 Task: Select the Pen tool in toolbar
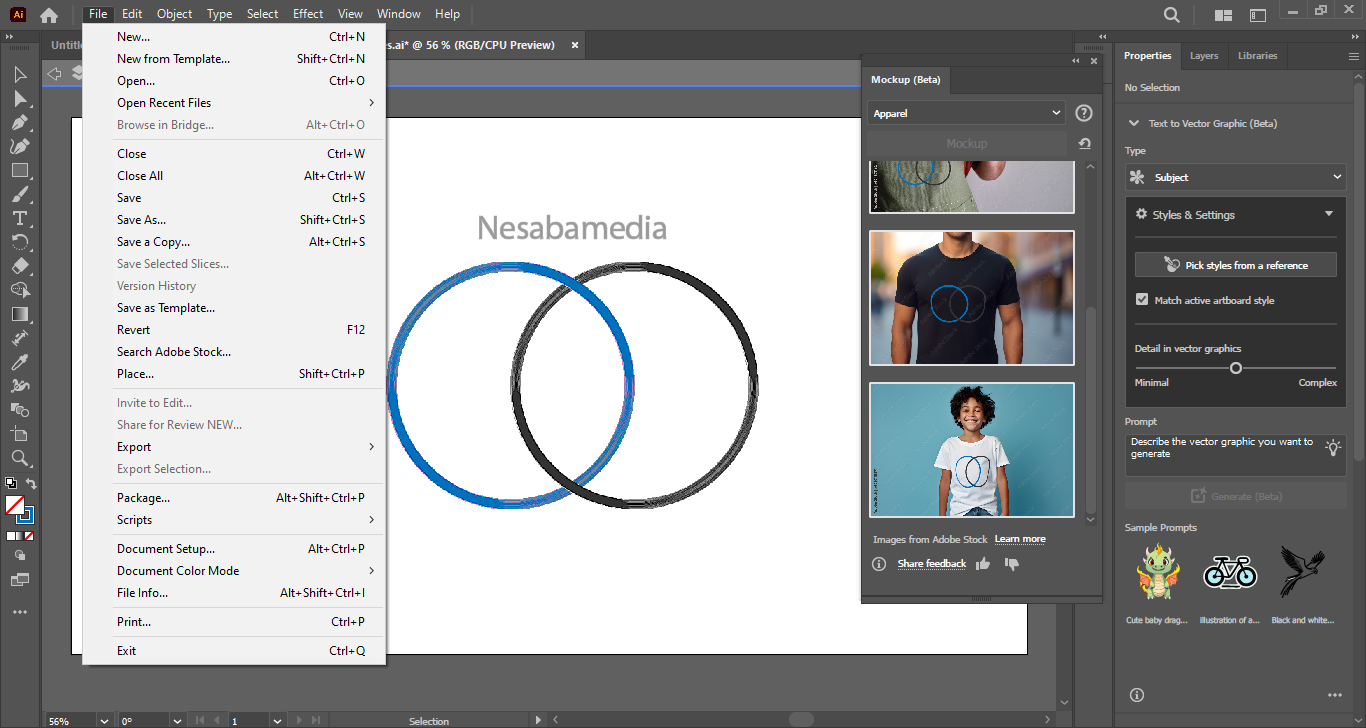click(20, 122)
